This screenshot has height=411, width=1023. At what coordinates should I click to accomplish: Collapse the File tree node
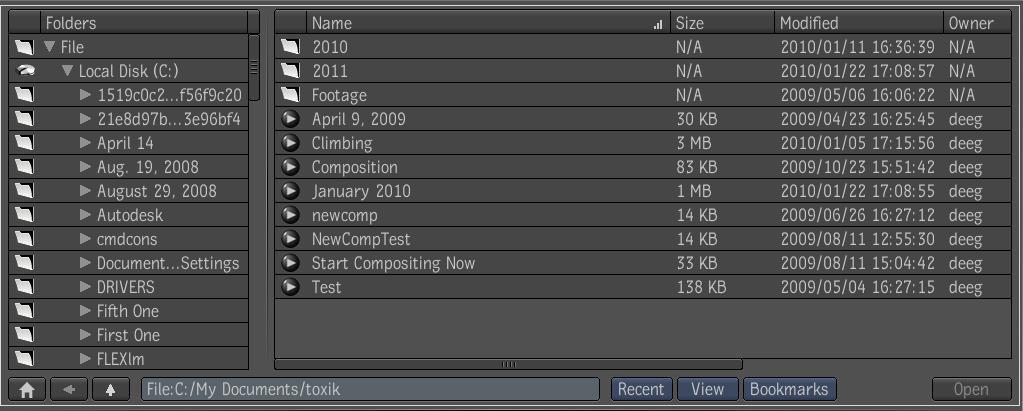coord(50,47)
